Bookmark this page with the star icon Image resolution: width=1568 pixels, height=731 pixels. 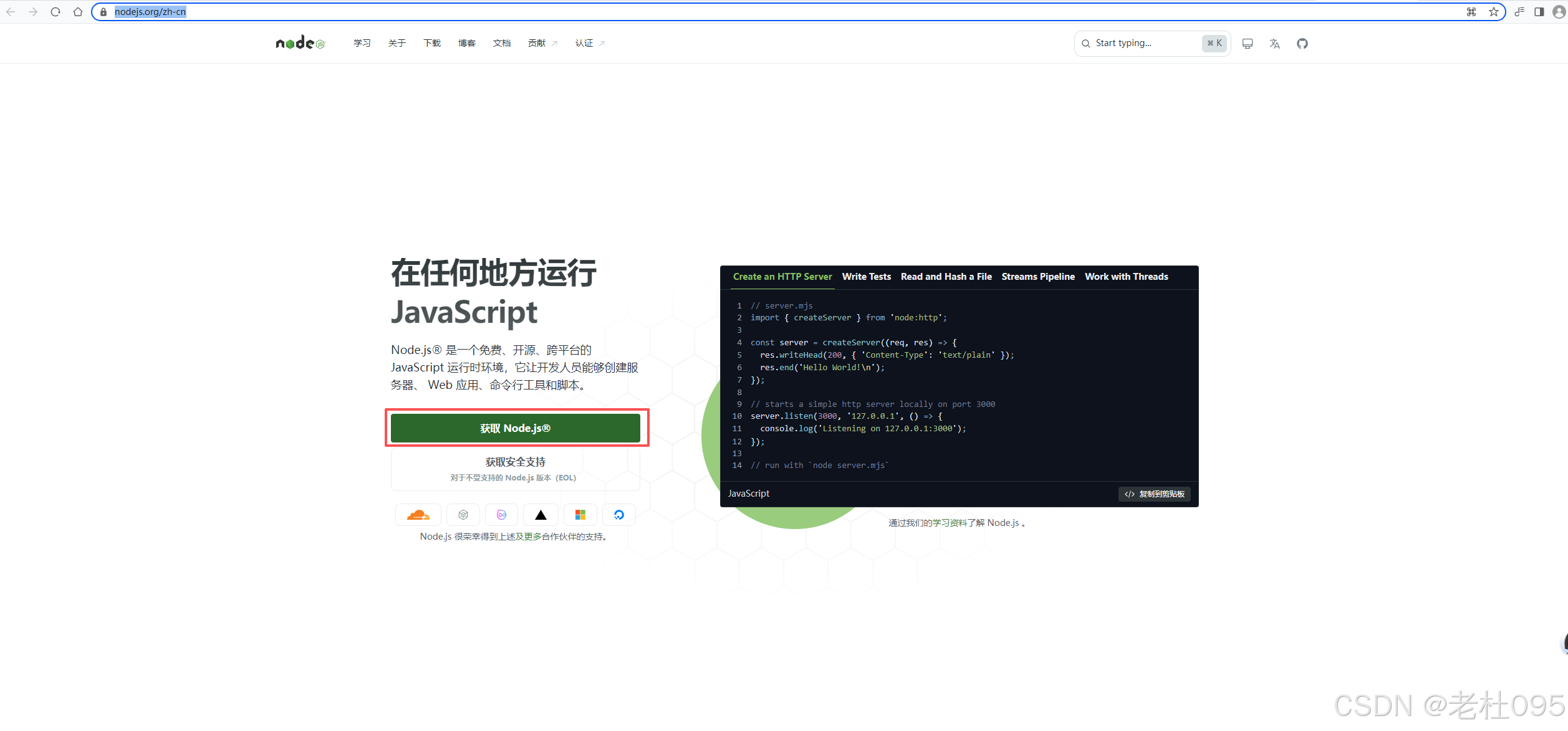pyautogui.click(x=1493, y=12)
